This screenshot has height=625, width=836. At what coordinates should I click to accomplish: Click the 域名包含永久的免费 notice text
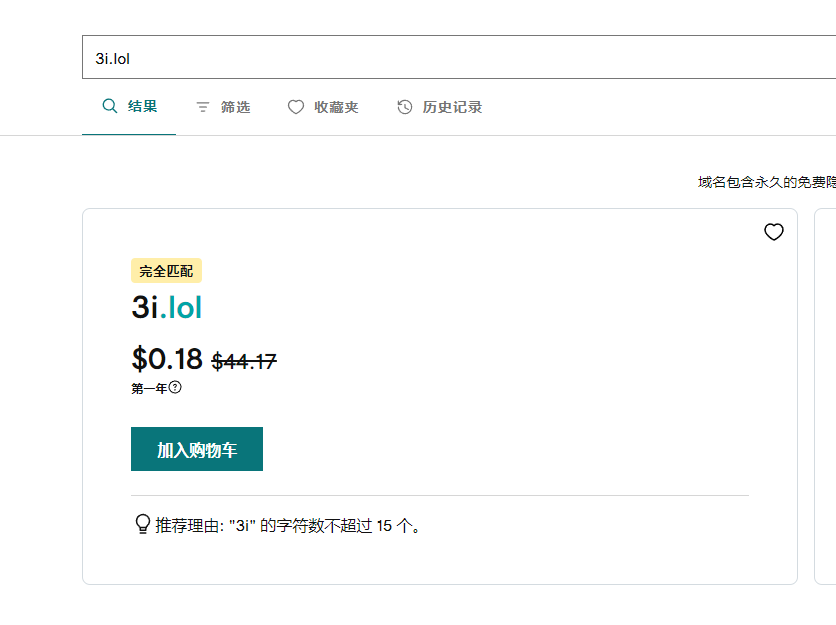pyautogui.click(x=767, y=182)
